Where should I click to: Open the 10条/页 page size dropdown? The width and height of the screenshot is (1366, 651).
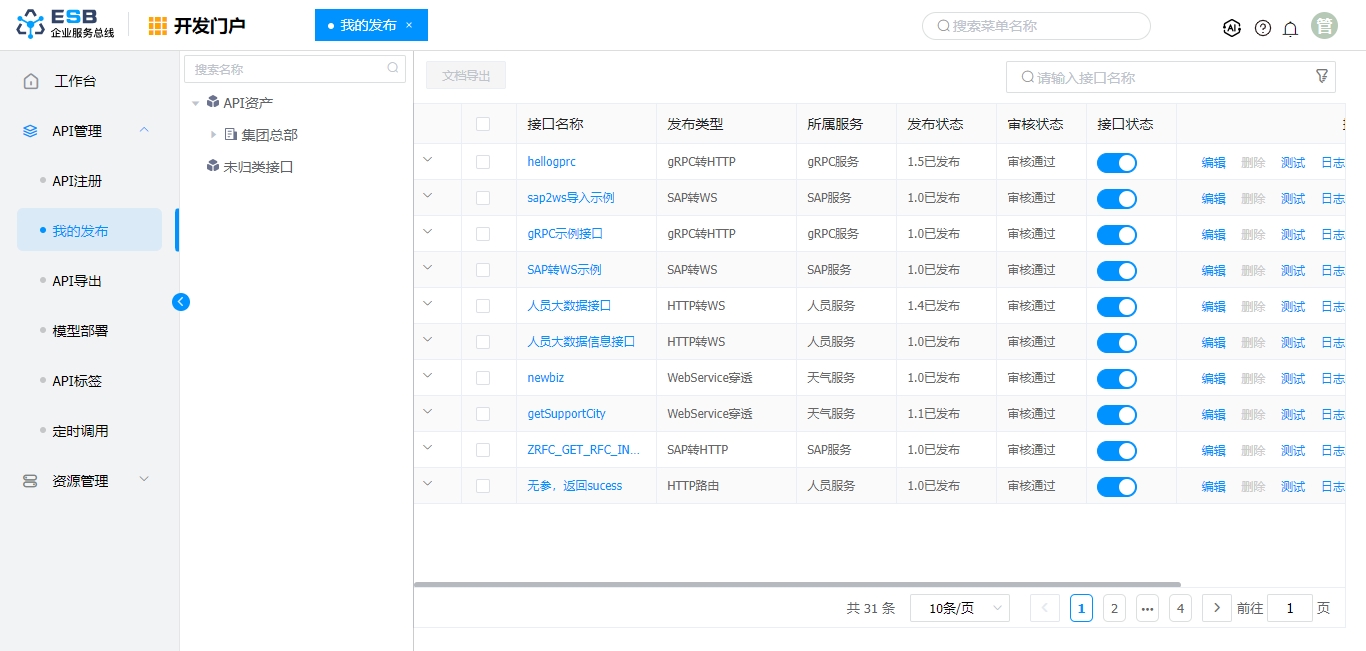959,608
